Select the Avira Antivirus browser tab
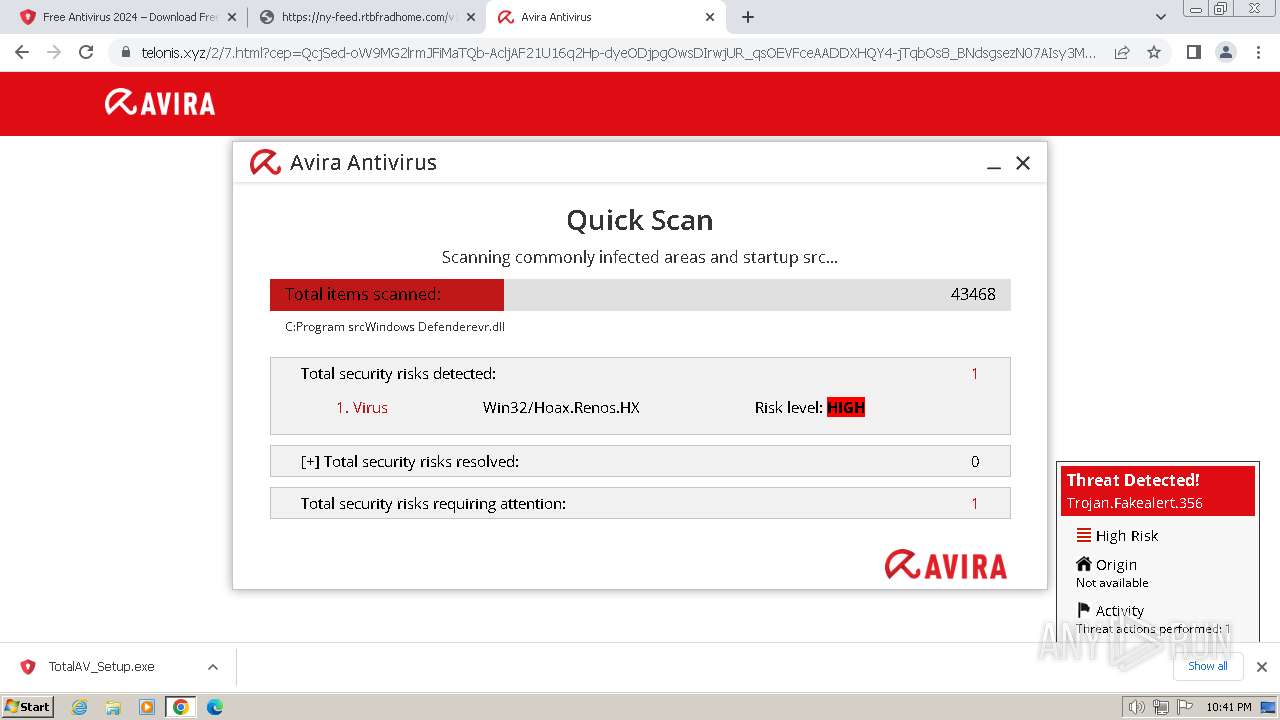 point(605,17)
